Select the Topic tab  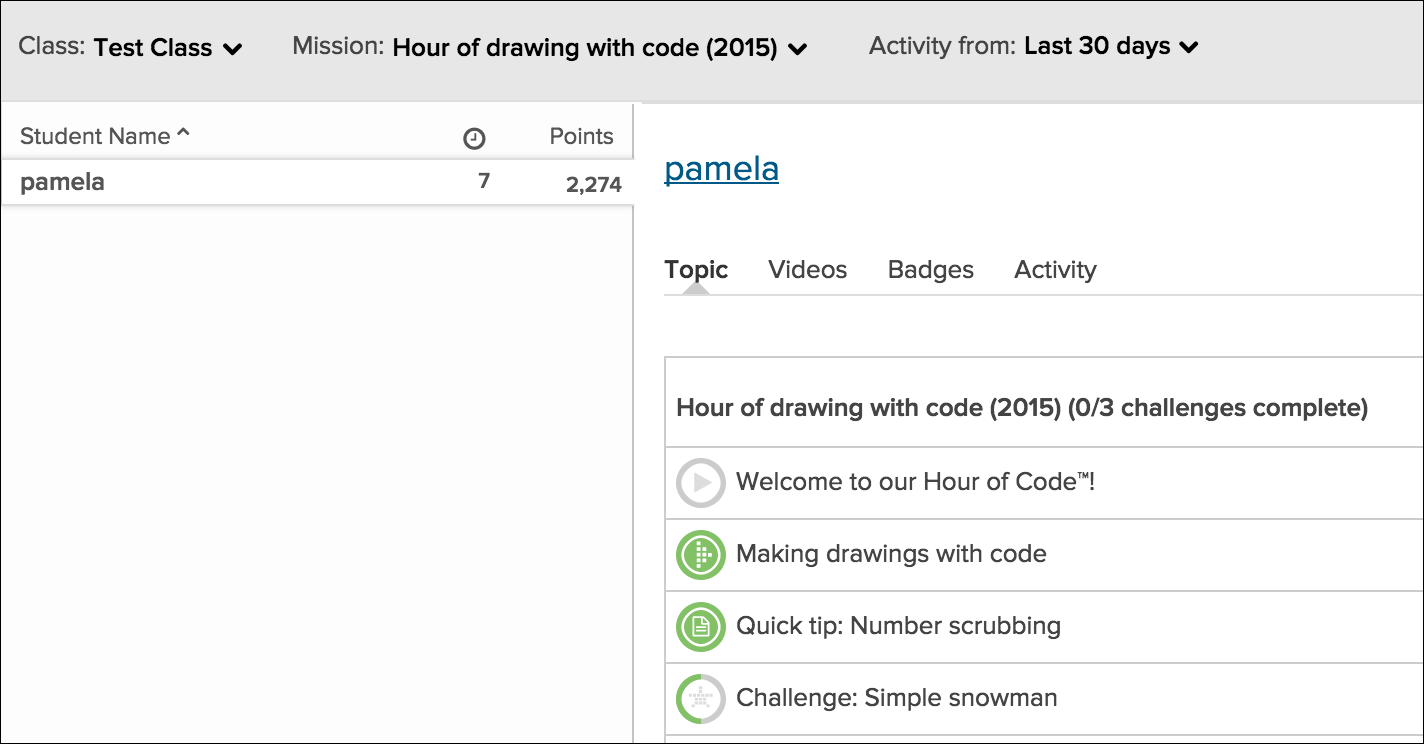point(696,269)
